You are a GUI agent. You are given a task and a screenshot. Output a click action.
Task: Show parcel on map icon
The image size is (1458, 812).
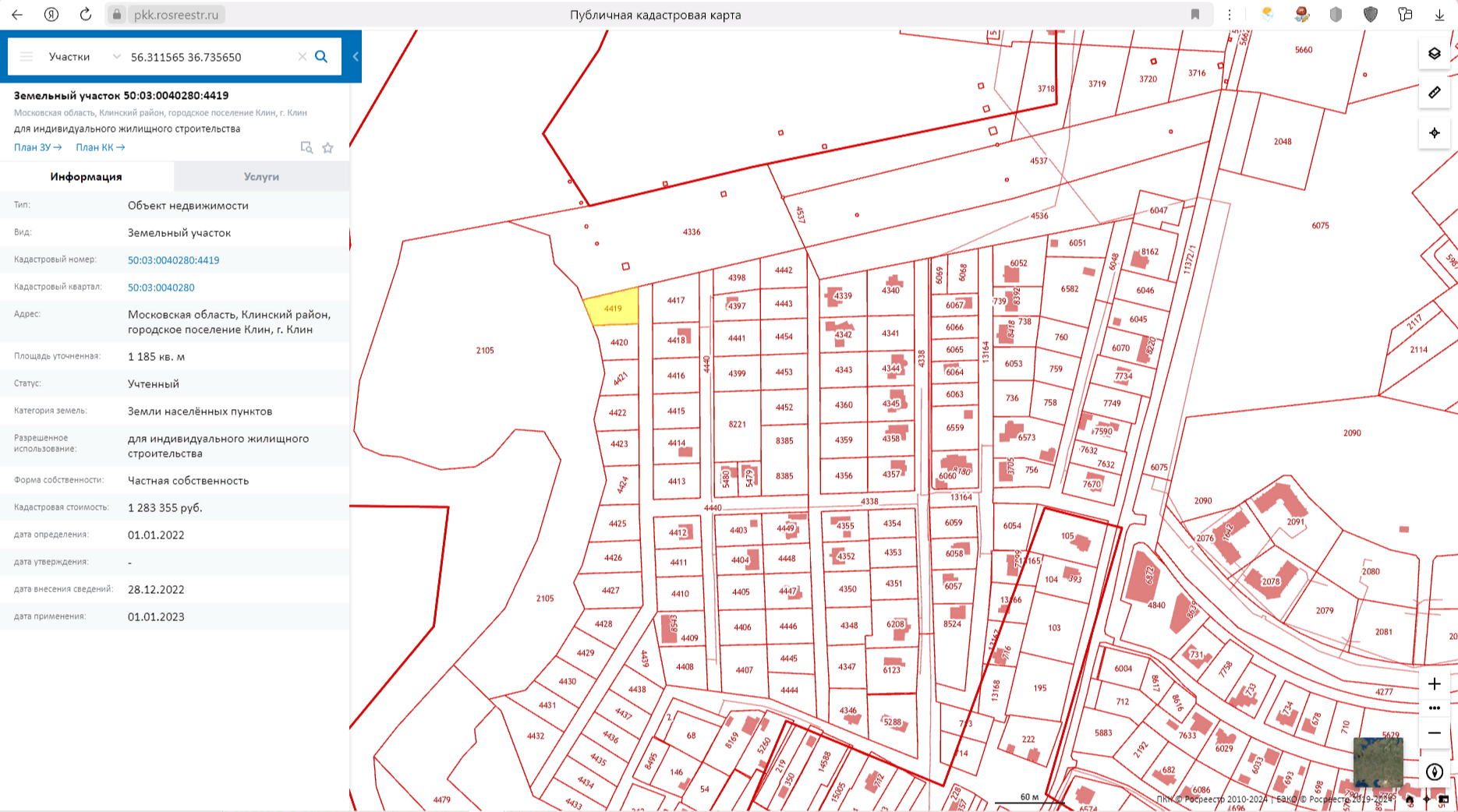[x=306, y=148]
